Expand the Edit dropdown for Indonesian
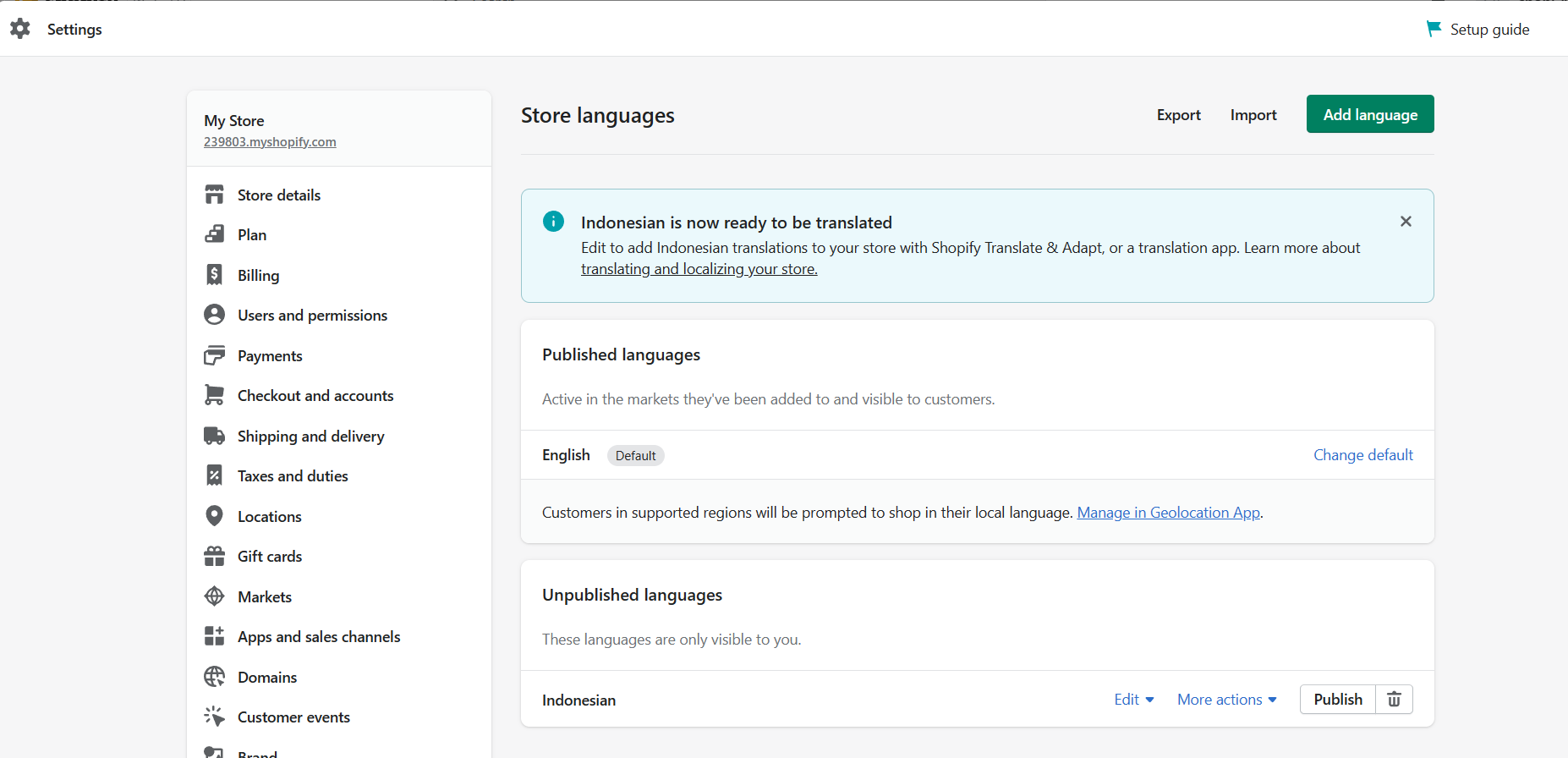 point(1134,700)
